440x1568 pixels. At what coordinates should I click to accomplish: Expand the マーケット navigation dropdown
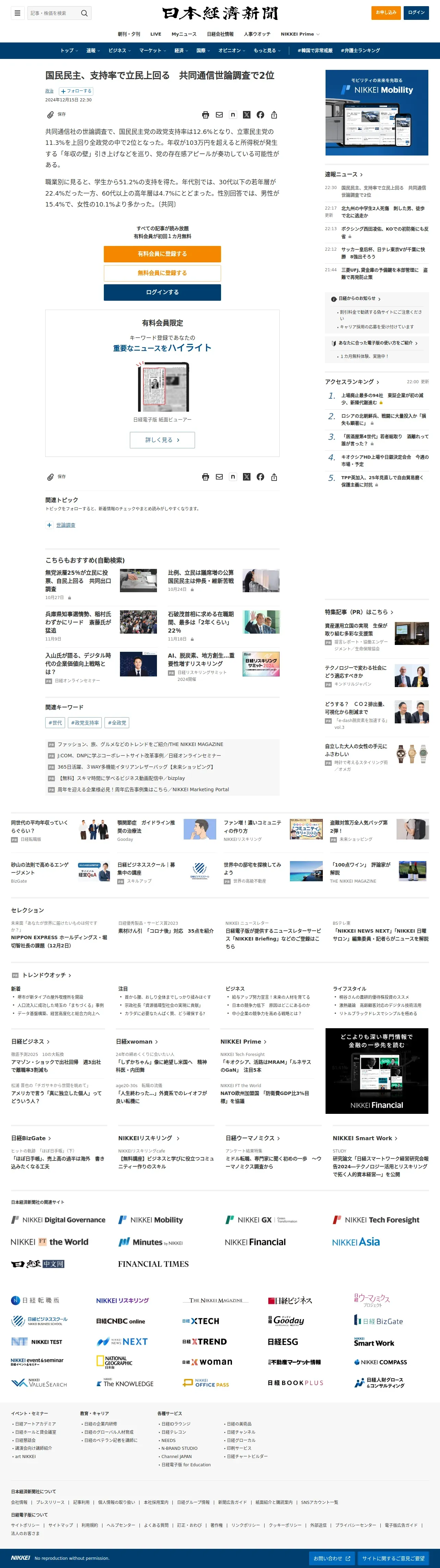(x=153, y=51)
